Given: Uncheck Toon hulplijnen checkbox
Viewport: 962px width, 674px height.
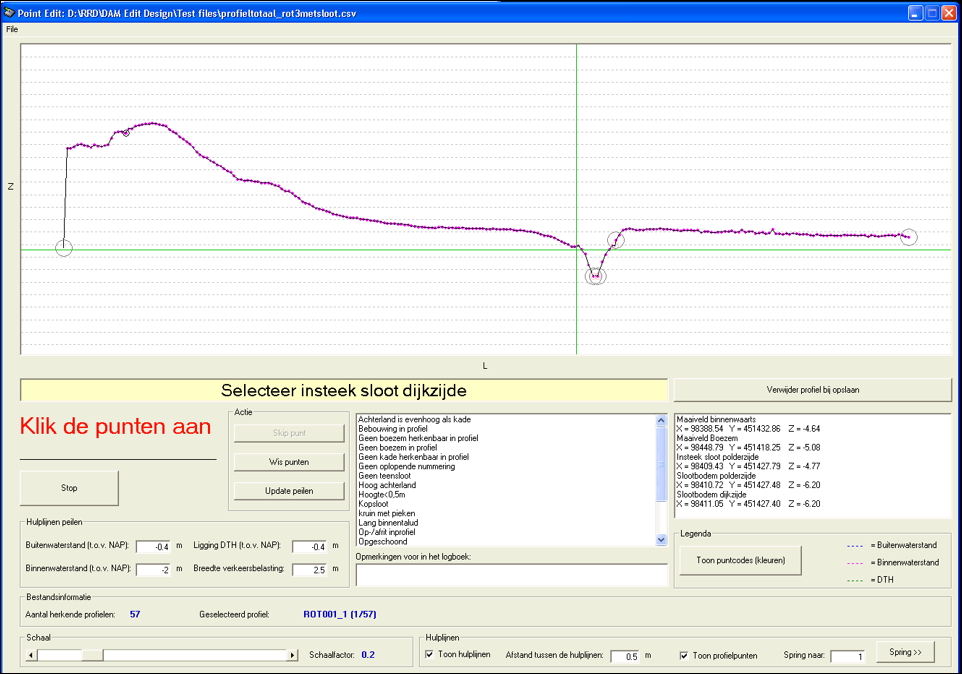Looking at the screenshot, I should (x=430, y=655).
